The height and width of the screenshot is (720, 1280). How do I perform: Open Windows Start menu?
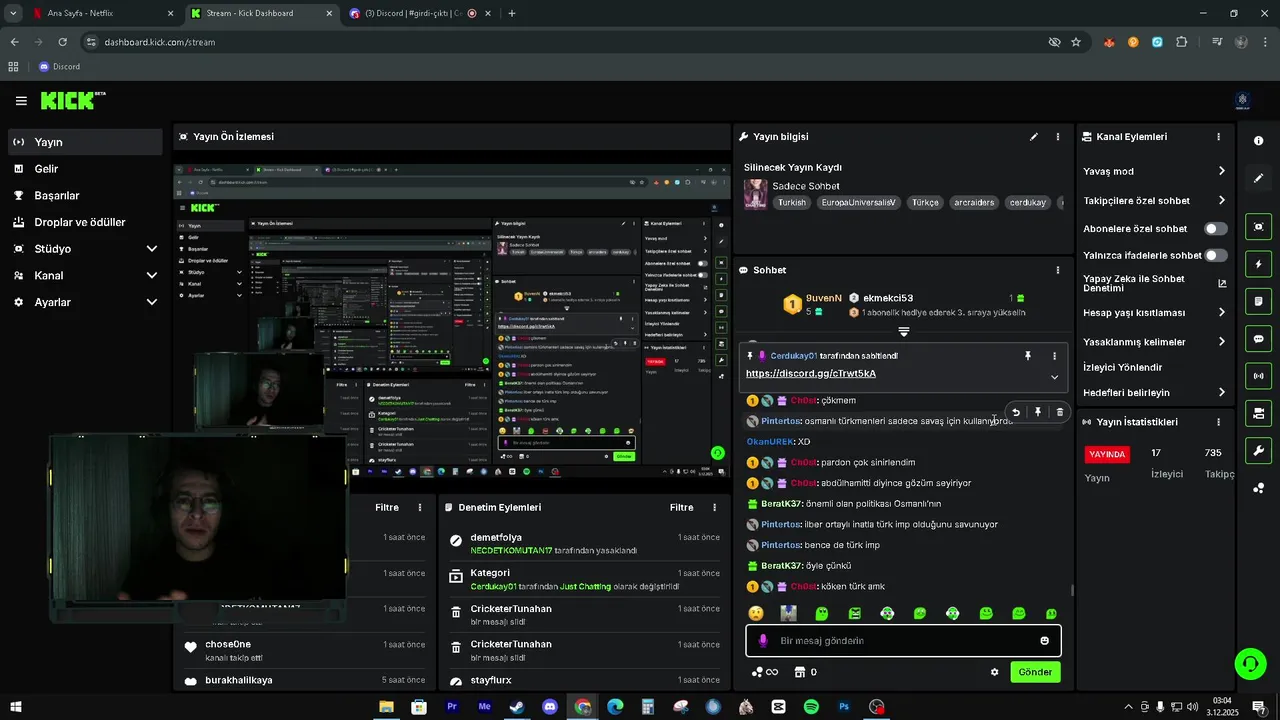(15, 707)
